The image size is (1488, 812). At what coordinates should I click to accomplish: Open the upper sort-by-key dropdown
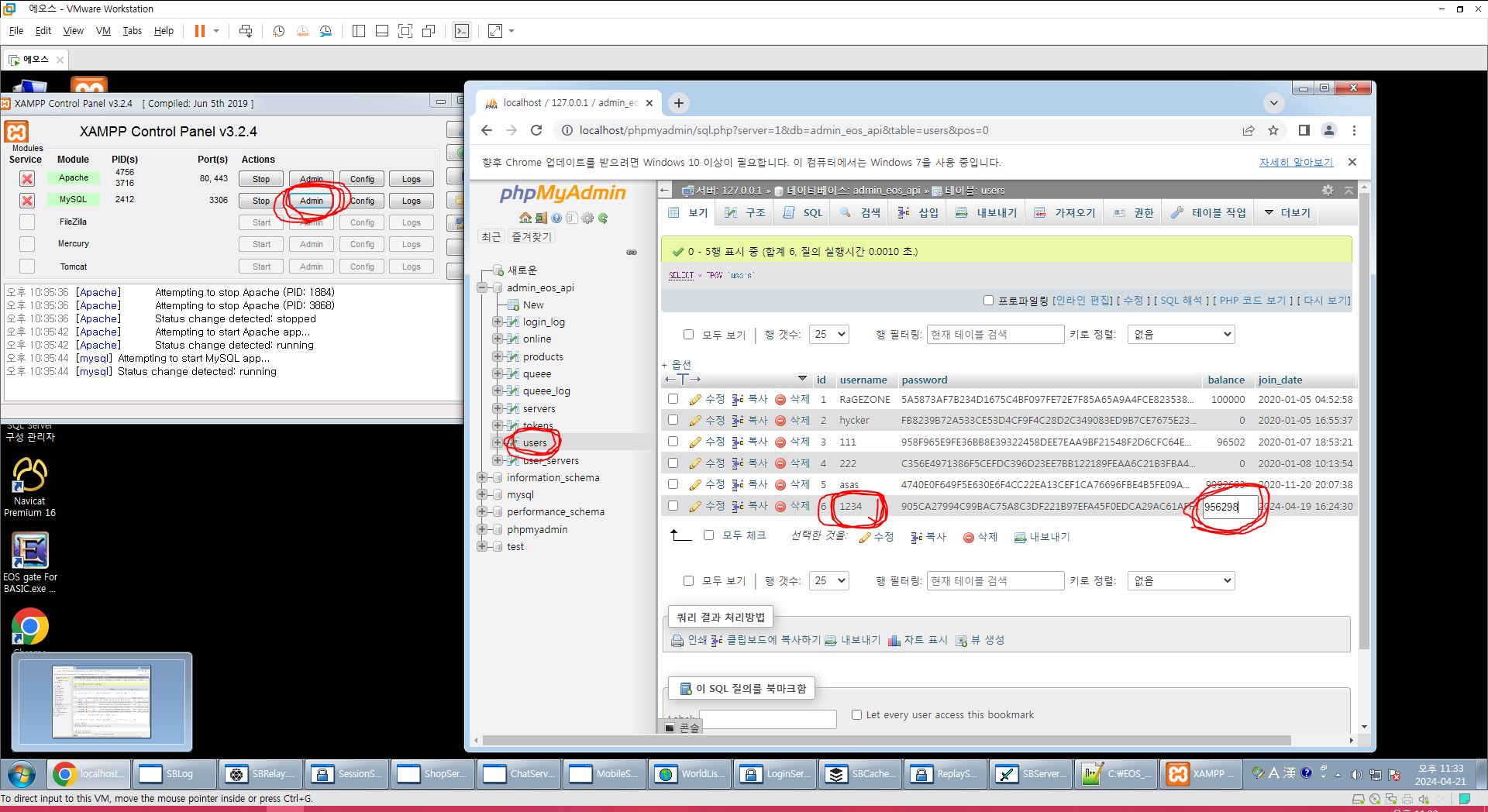coord(1181,335)
